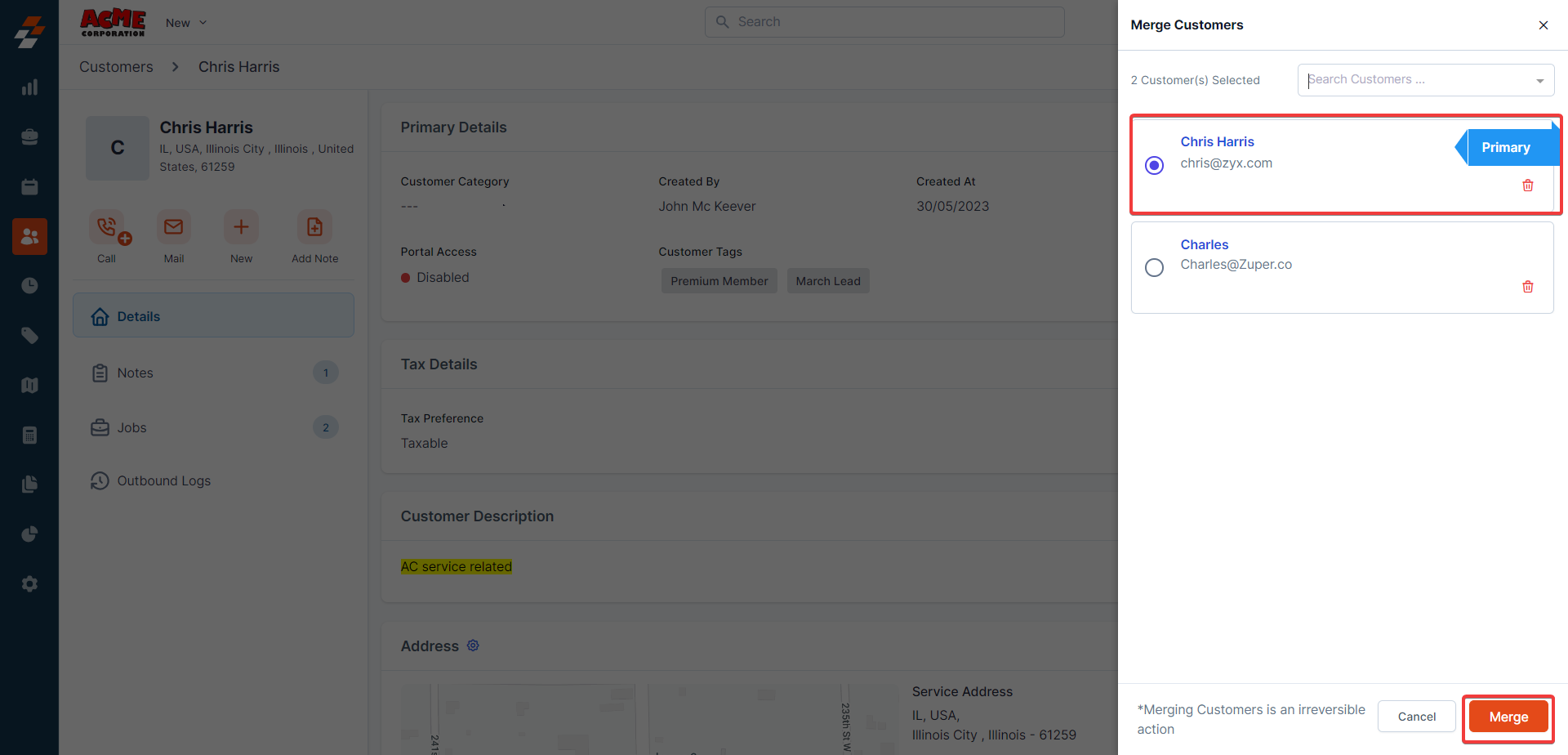The height and width of the screenshot is (755, 1568).
Task: Expand the Search Customers dropdown arrow
Action: click(1539, 80)
